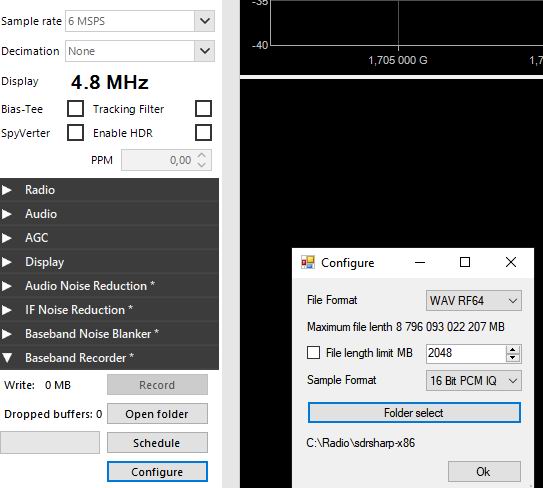Enable the Bias-Tee checkbox
The height and width of the screenshot is (488, 543).
[x=75, y=109]
